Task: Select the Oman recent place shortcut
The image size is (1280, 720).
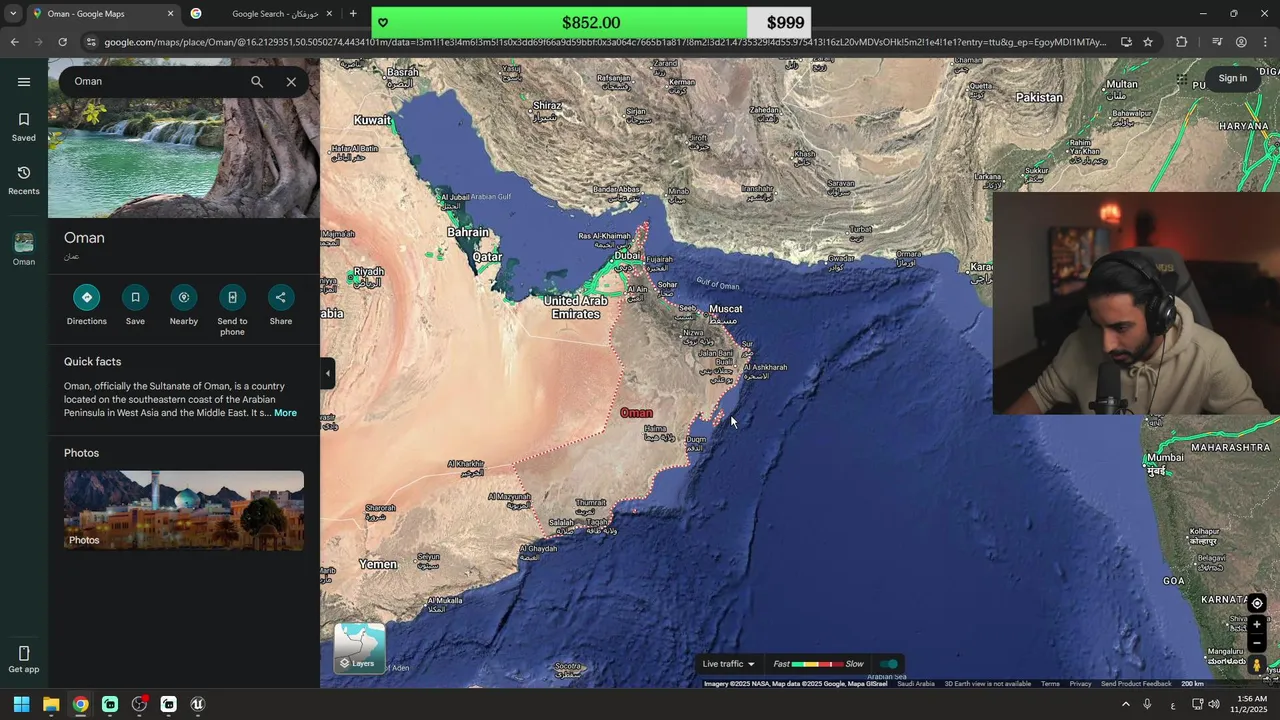Action: coord(24,249)
